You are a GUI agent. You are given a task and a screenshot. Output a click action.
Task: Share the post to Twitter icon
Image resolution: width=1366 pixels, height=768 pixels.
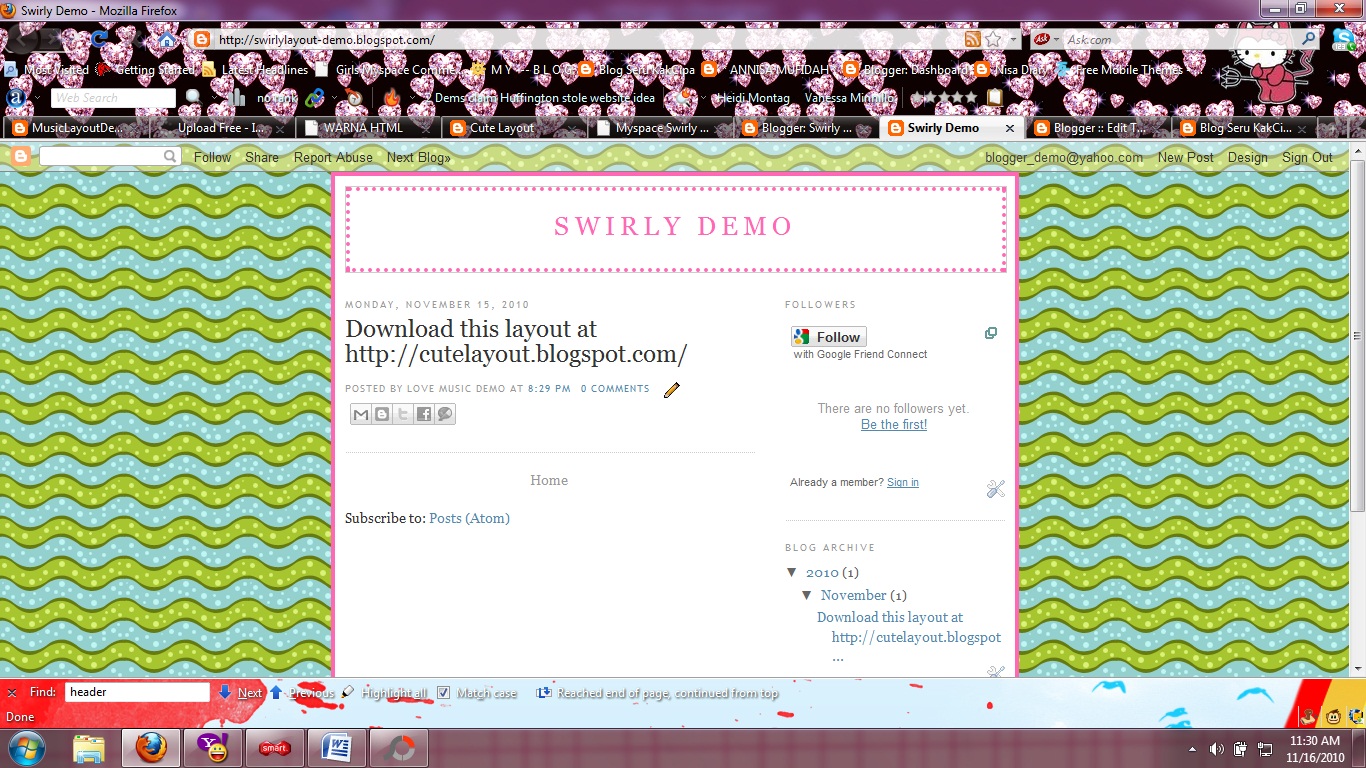(x=403, y=413)
